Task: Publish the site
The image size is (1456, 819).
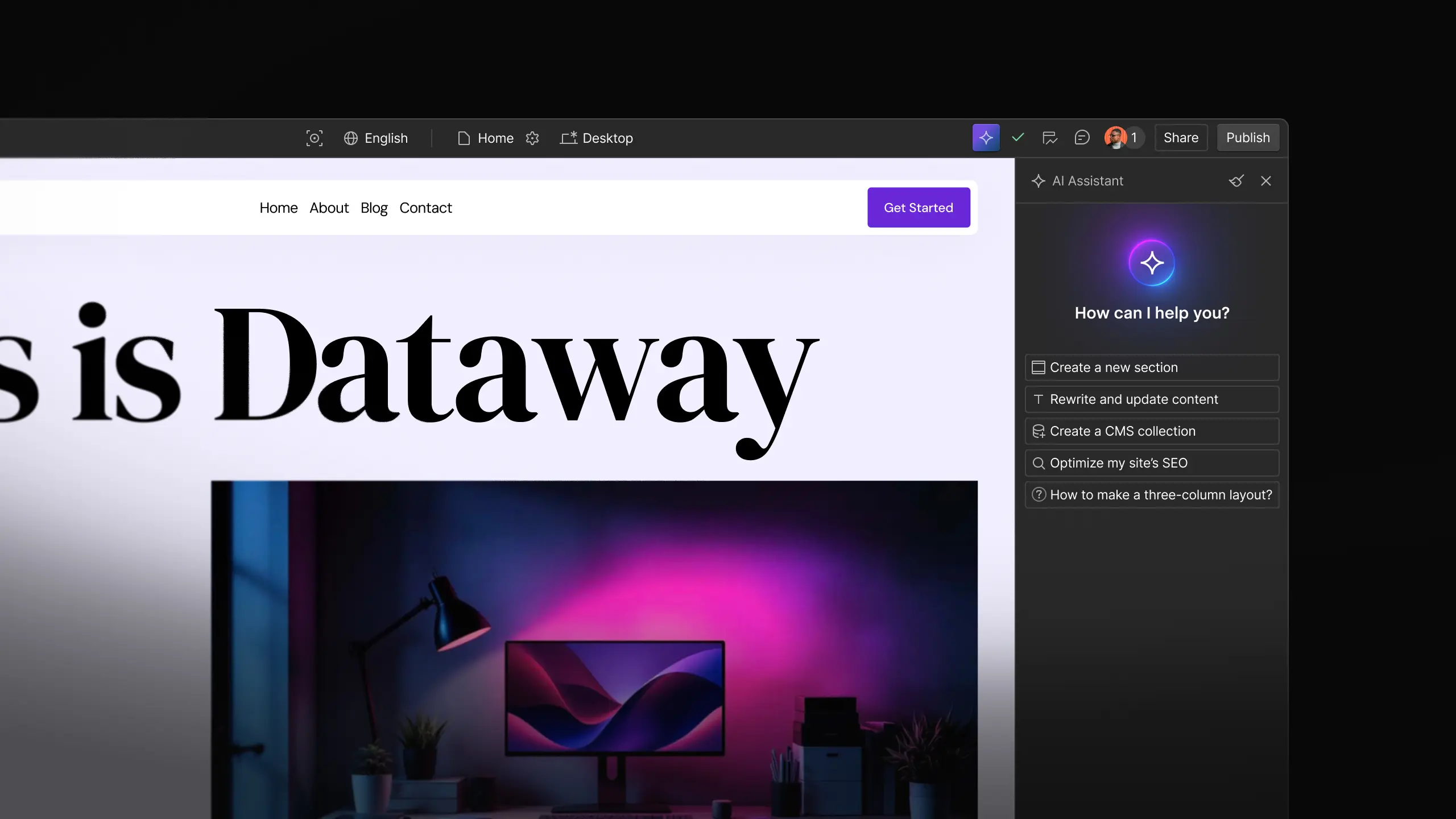Action: click(1248, 138)
